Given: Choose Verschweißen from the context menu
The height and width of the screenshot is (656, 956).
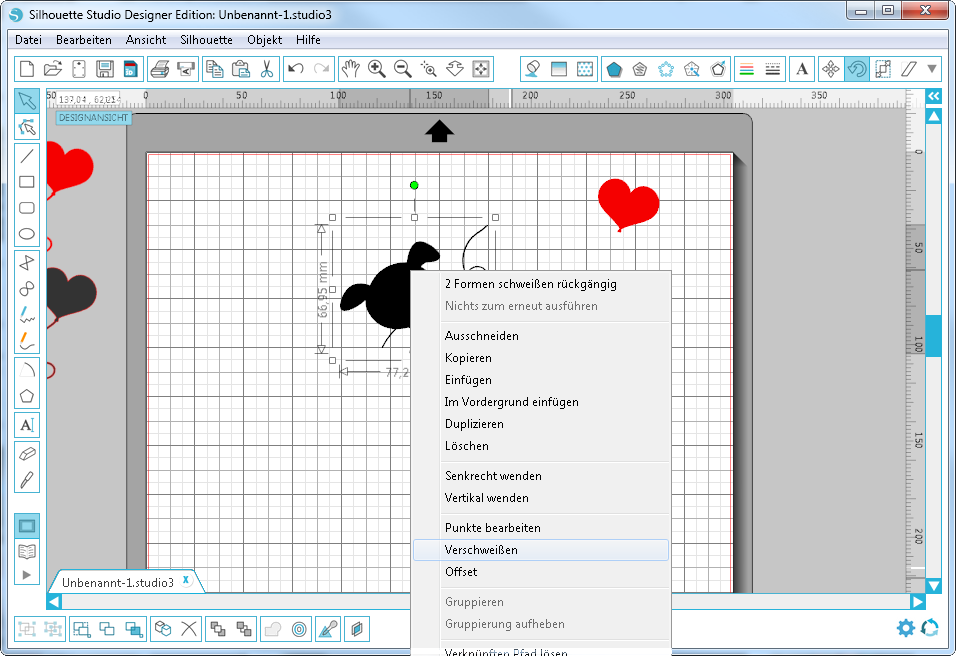Looking at the screenshot, I should 481,550.
